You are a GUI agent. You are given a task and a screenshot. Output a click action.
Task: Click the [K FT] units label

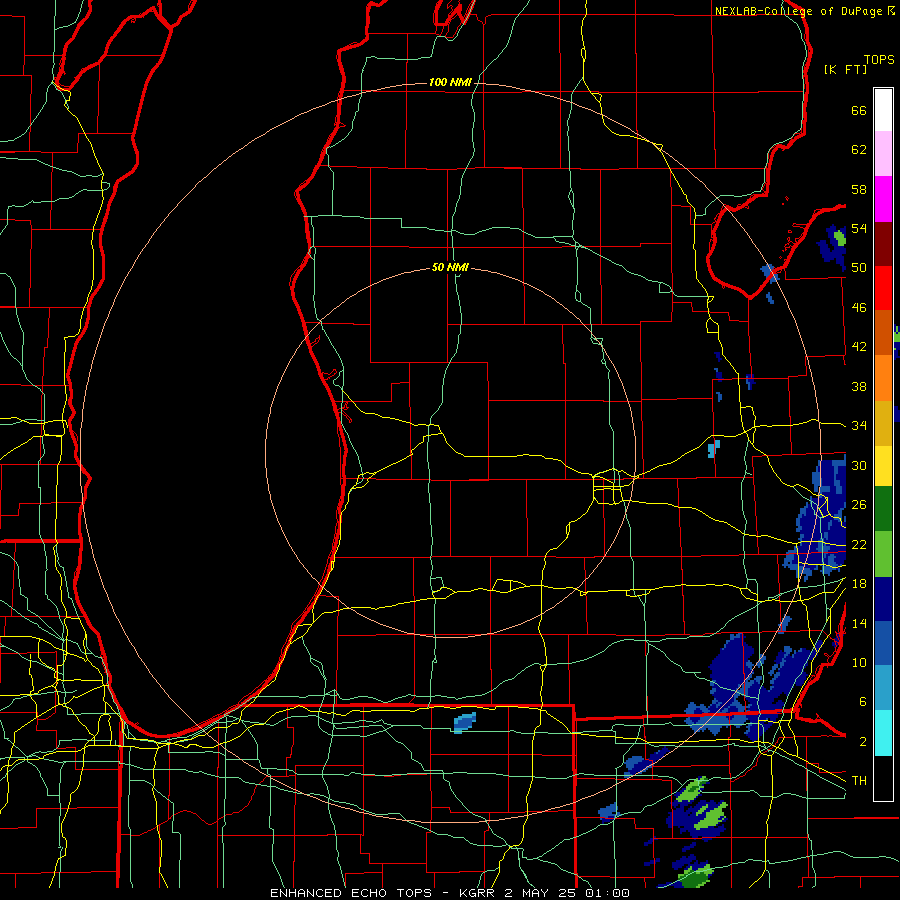coord(846,69)
